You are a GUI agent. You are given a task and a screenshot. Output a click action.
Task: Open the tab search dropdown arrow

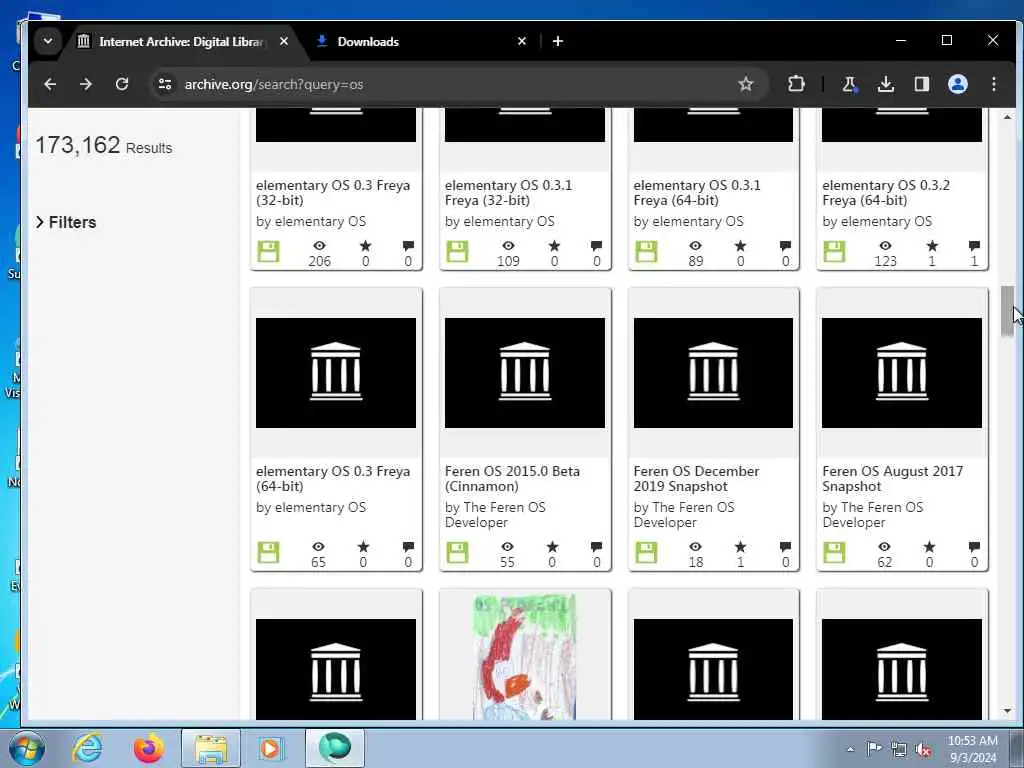pos(48,41)
